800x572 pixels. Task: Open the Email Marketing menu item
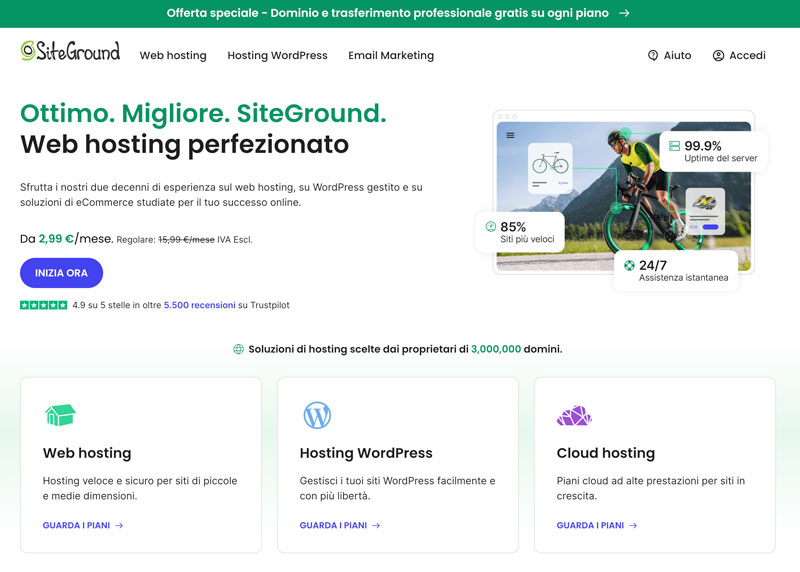pos(391,55)
